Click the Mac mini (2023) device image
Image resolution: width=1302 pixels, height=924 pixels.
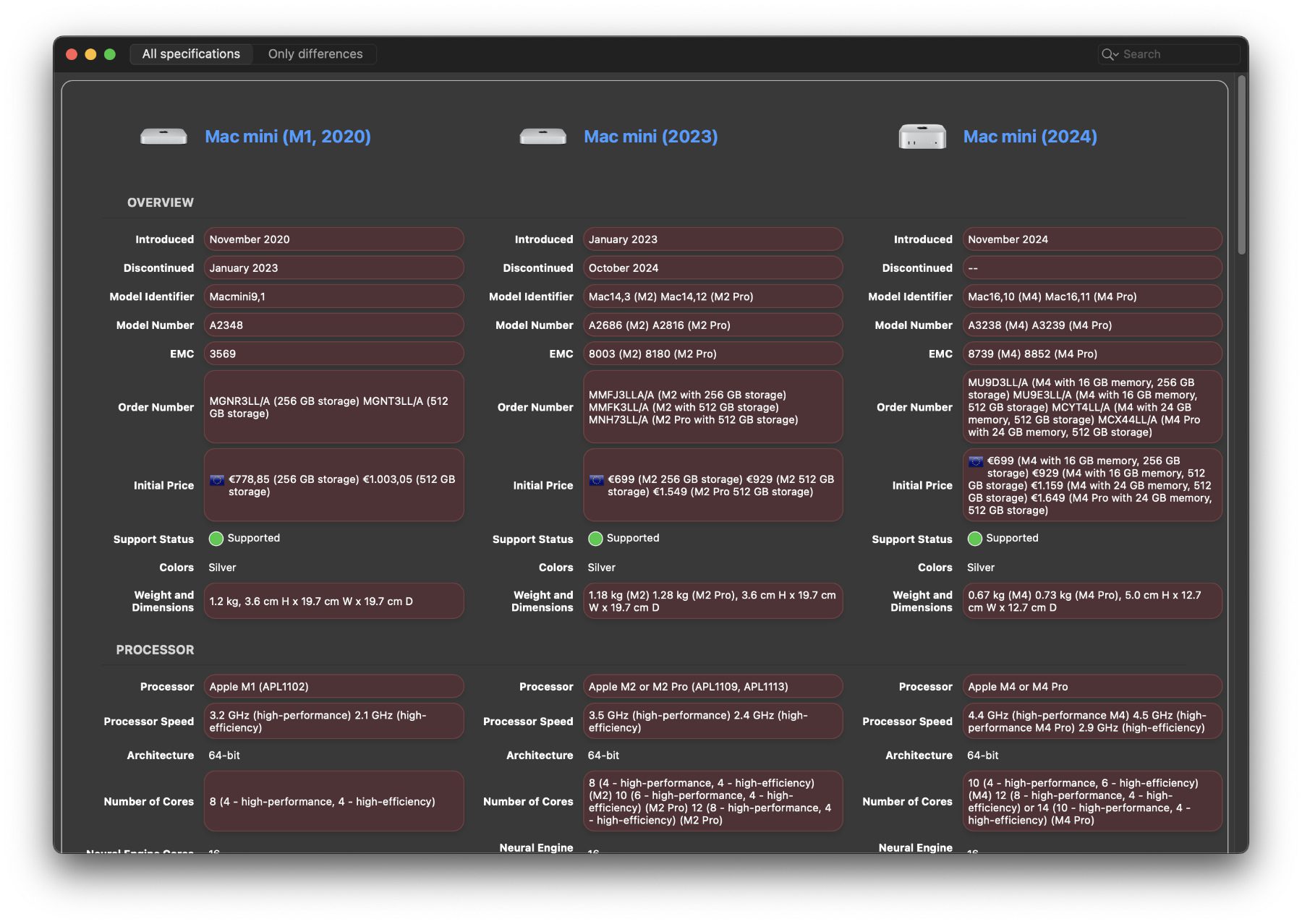point(542,137)
